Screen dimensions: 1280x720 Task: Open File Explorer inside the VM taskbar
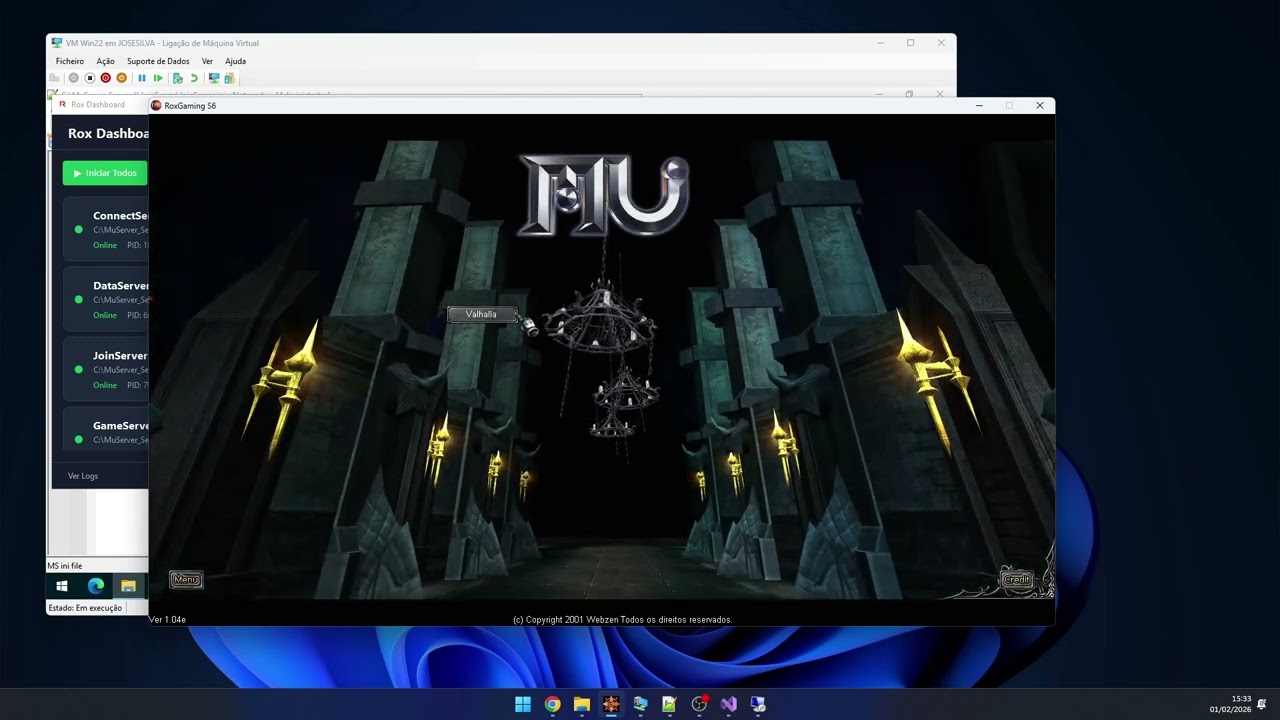click(128, 586)
